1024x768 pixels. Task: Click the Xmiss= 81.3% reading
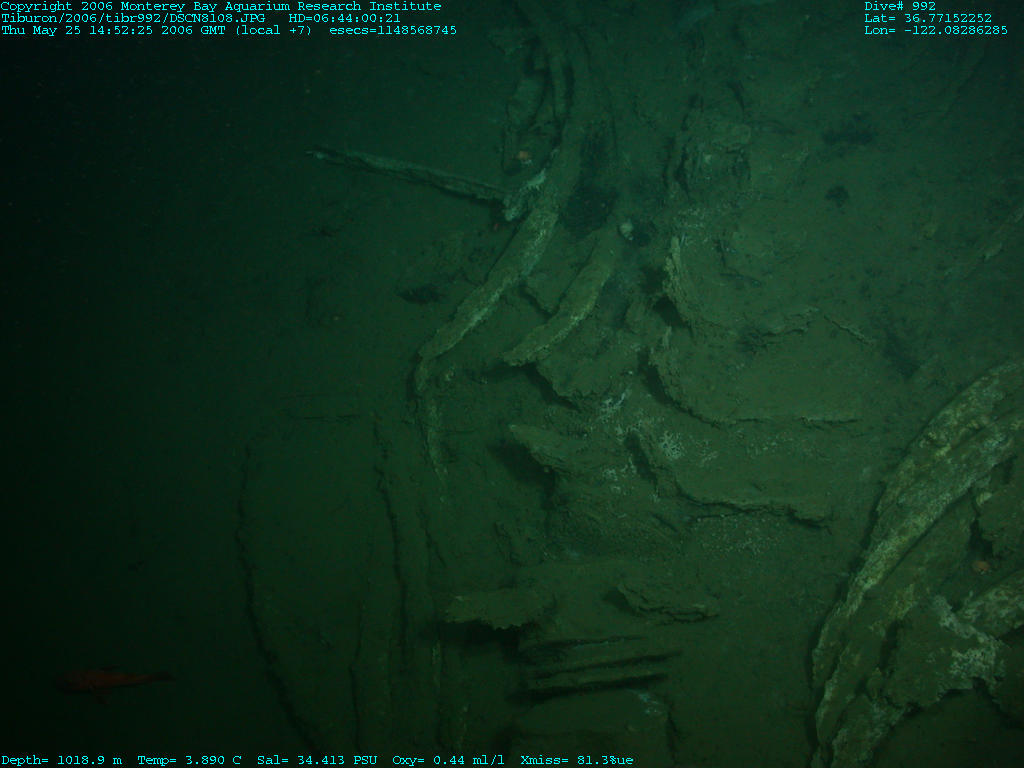tap(570, 760)
